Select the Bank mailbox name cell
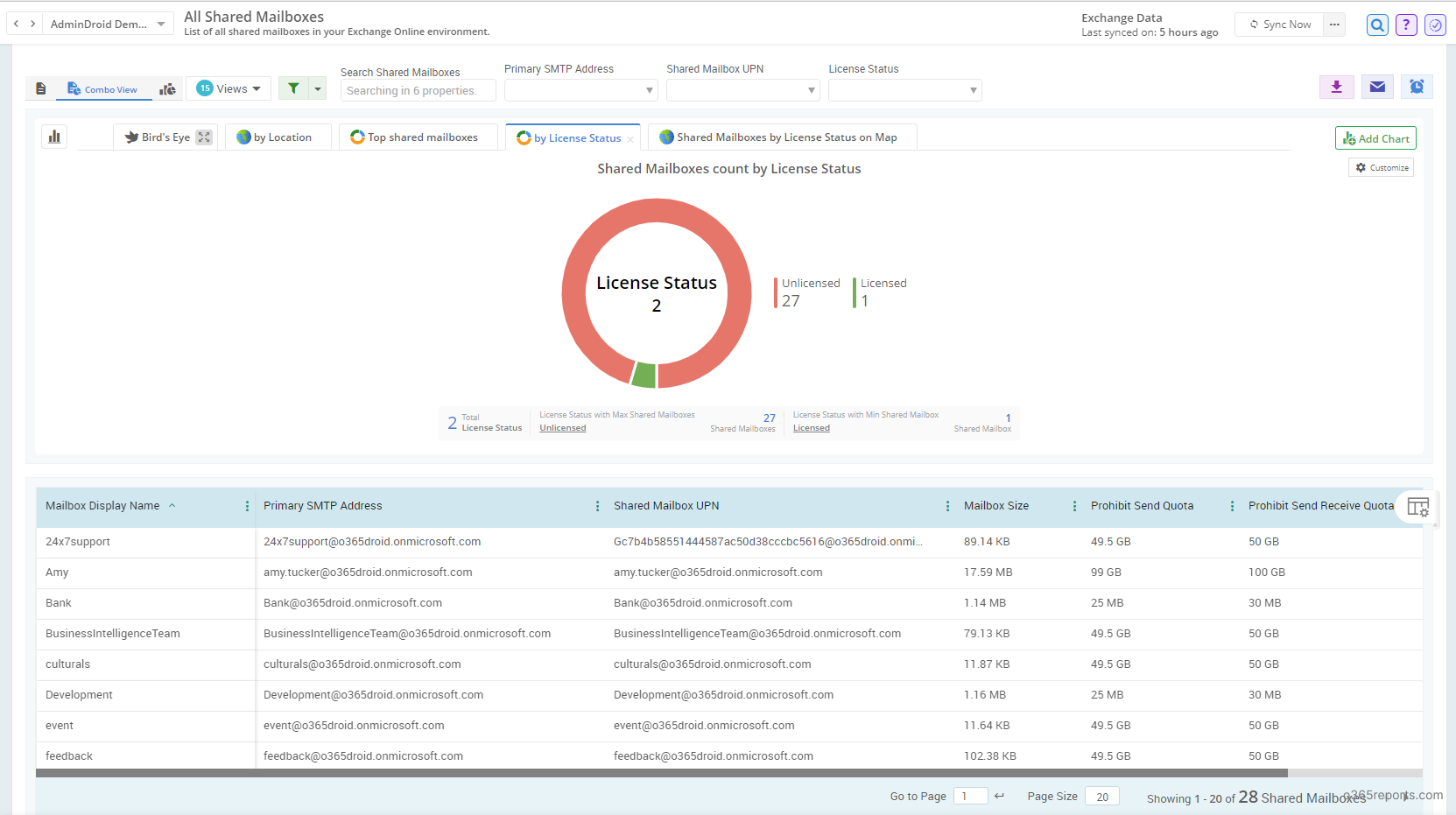This screenshot has width=1456, height=815. [145, 603]
